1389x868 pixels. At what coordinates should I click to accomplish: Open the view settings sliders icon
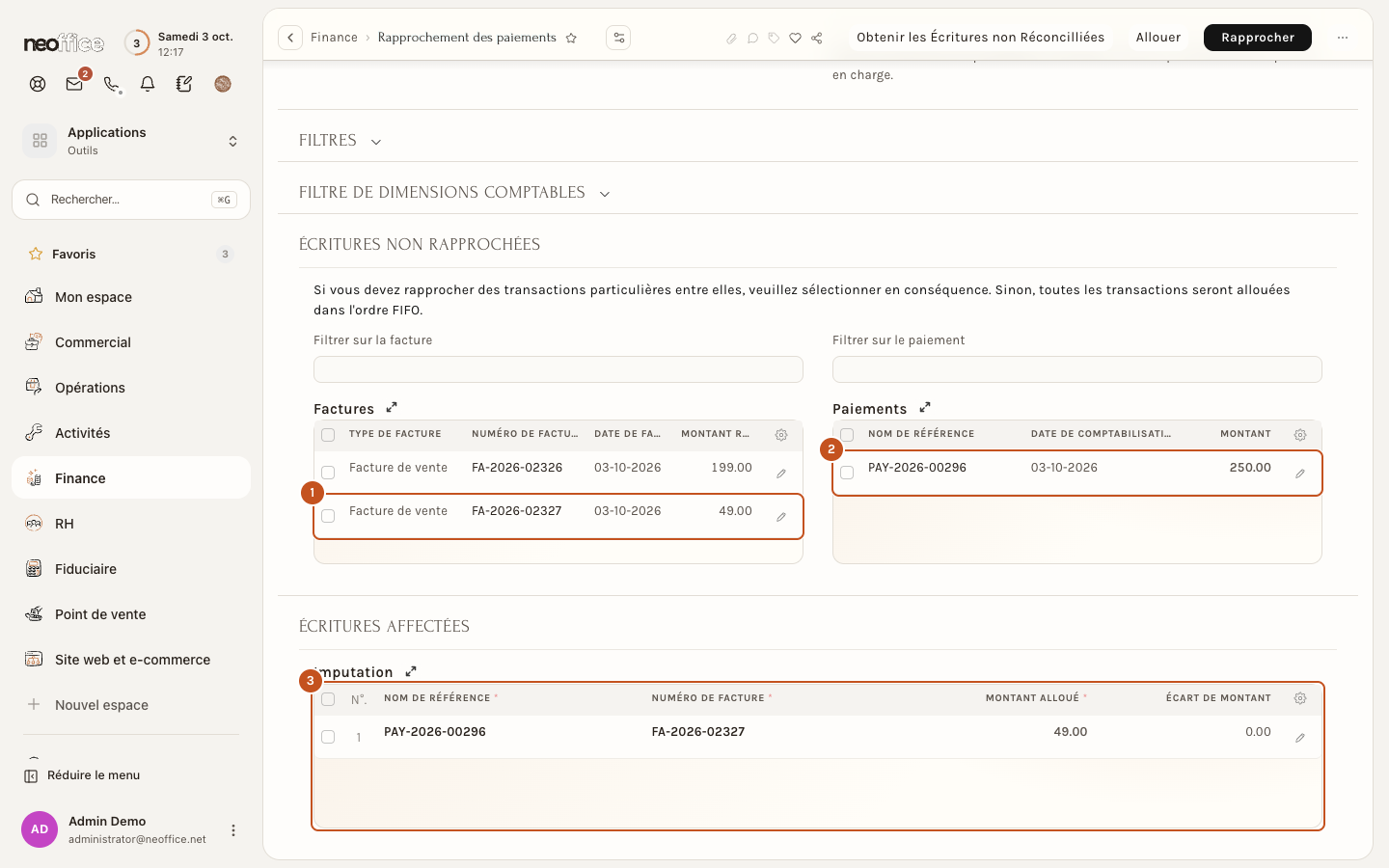tap(618, 38)
